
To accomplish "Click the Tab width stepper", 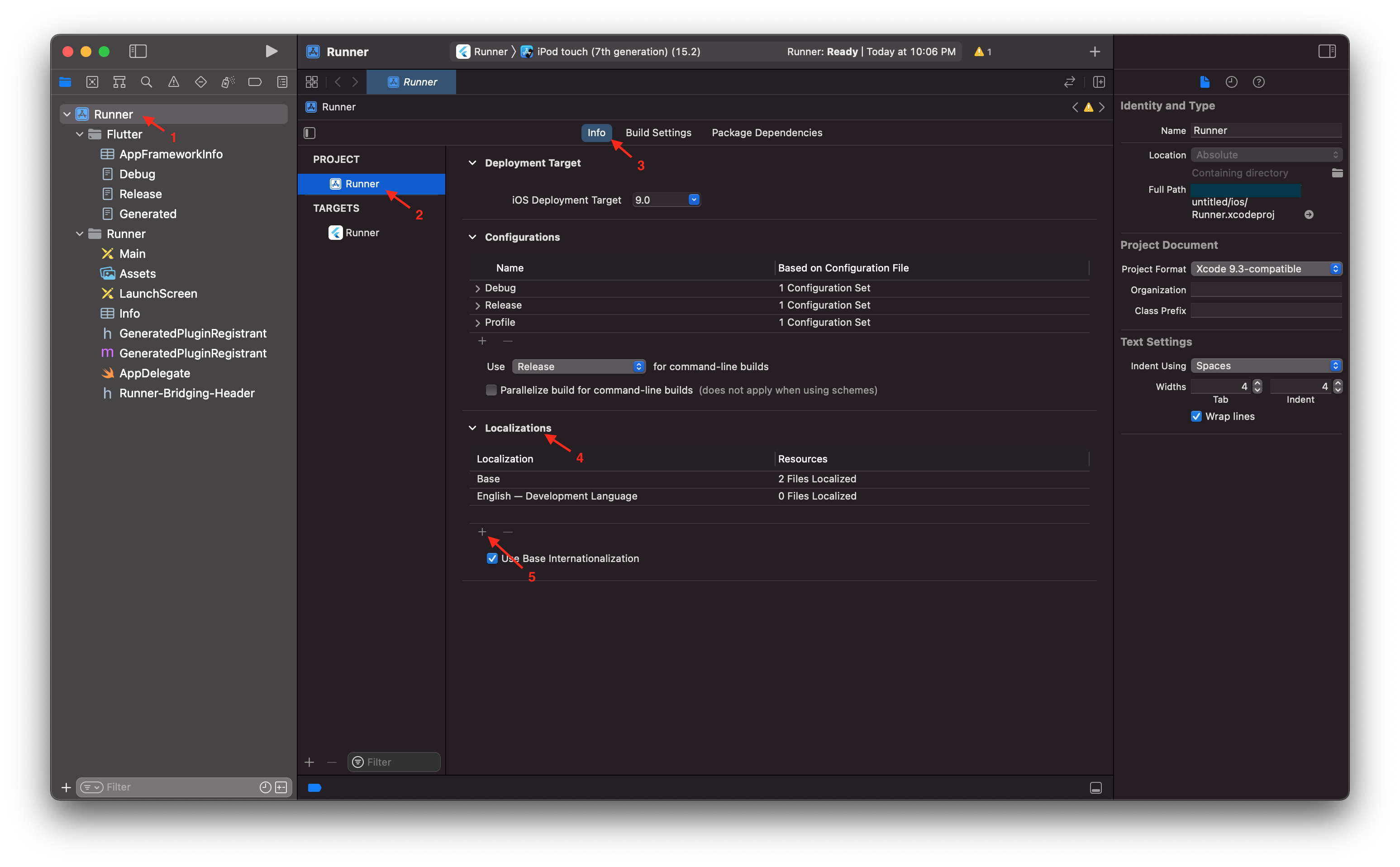I will 1257,386.
